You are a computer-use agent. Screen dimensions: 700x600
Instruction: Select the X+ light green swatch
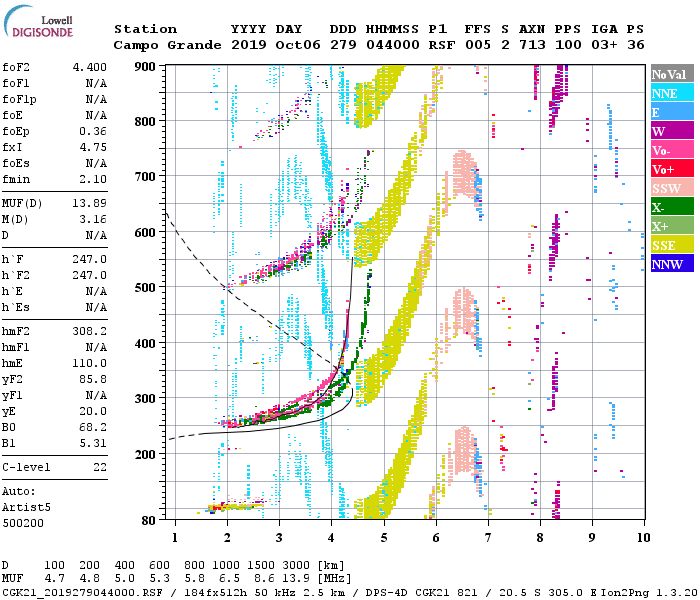pyautogui.click(x=672, y=226)
